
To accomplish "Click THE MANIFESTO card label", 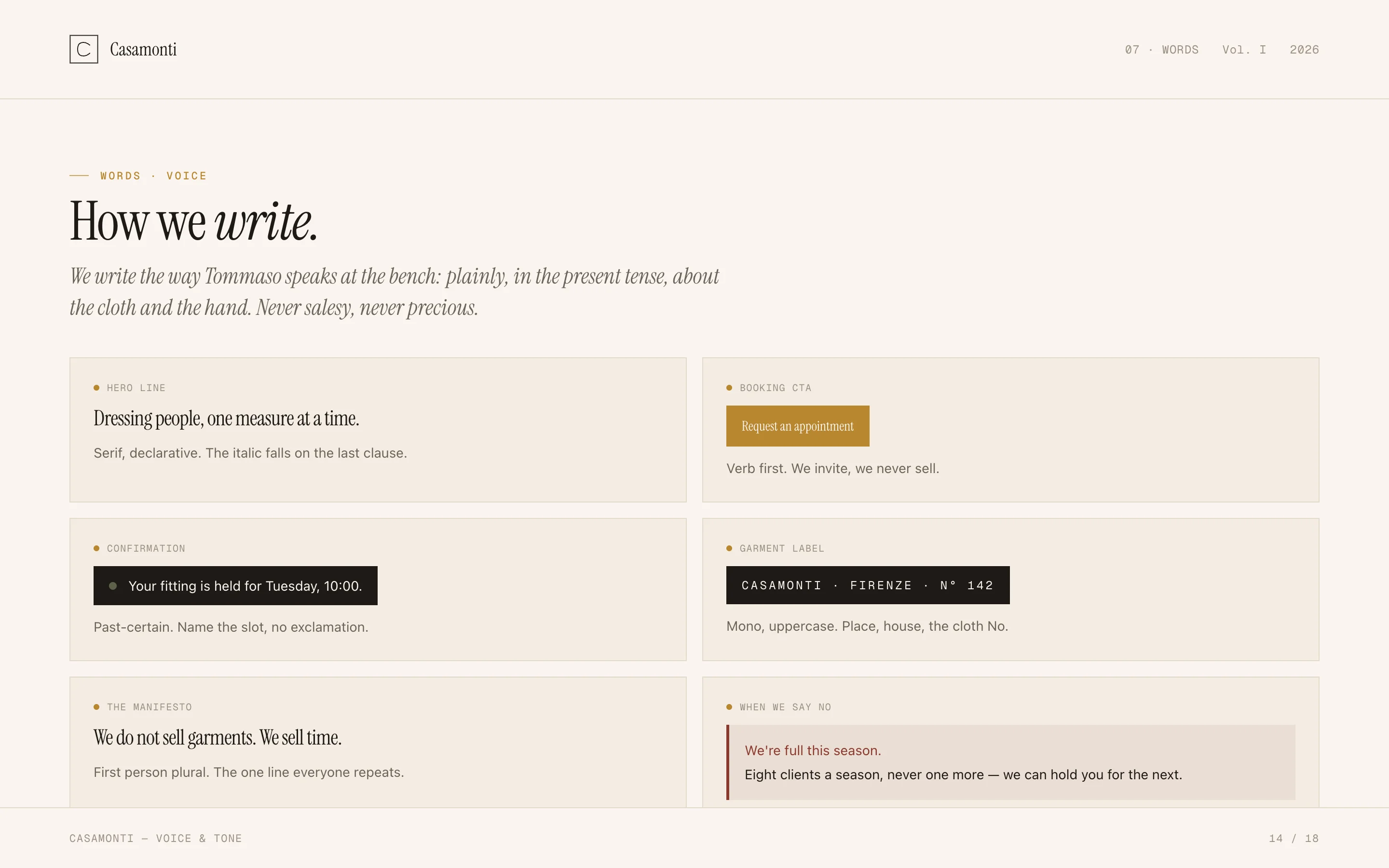I will click(149, 707).
